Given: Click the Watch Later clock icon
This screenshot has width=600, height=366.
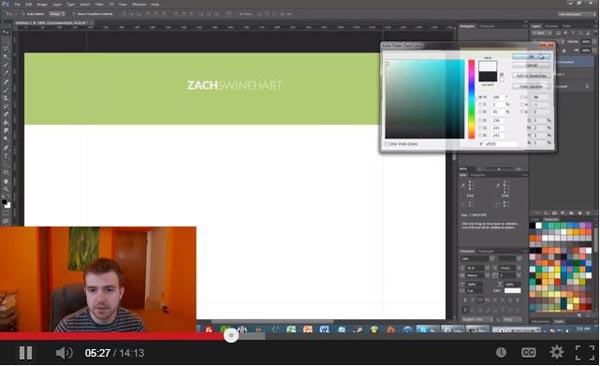Looking at the screenshot, I should (501, 352).
